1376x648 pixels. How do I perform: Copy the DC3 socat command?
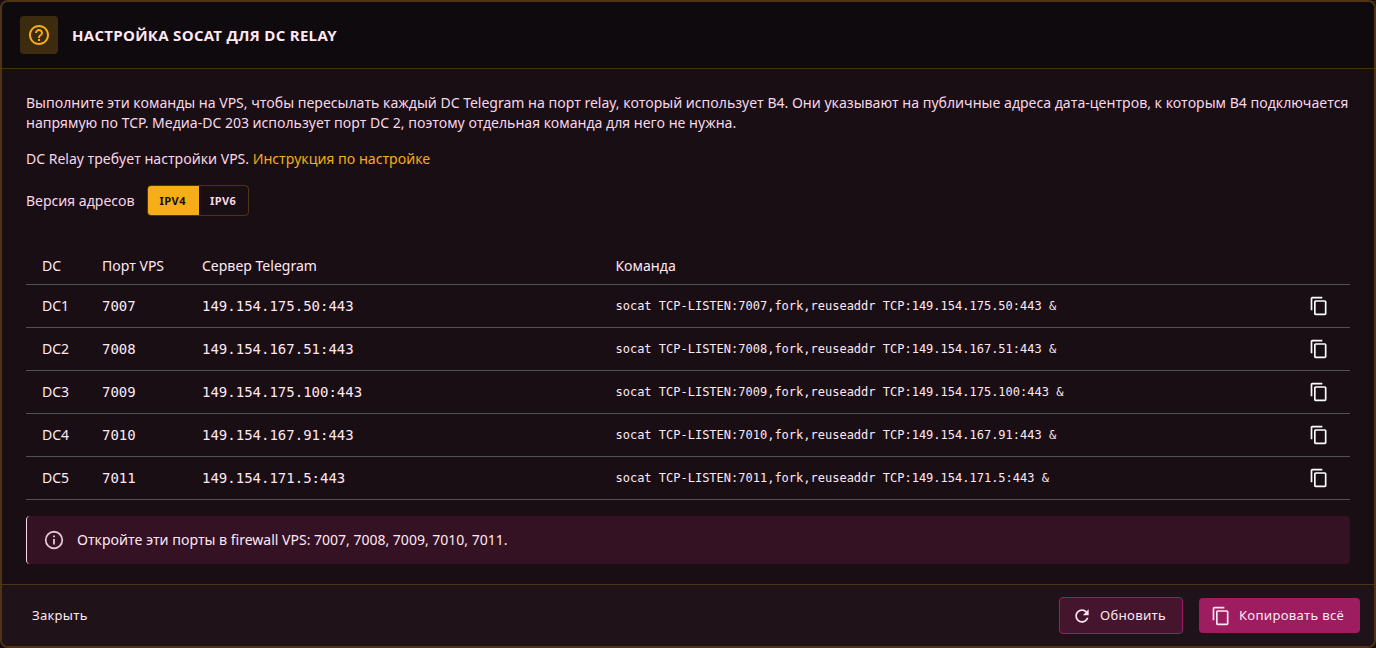[x=1319, y=392]
